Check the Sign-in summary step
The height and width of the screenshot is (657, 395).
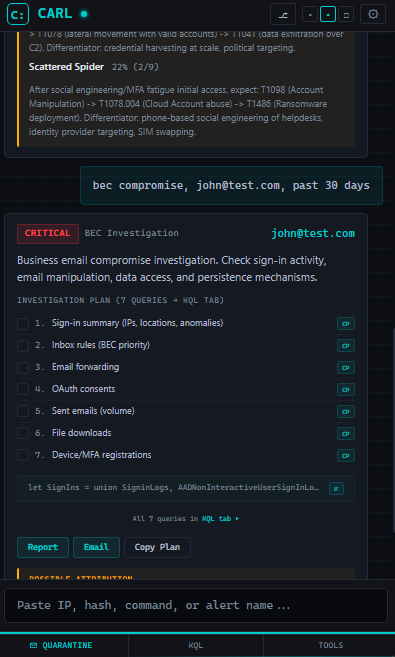click(x=23, y=323)
